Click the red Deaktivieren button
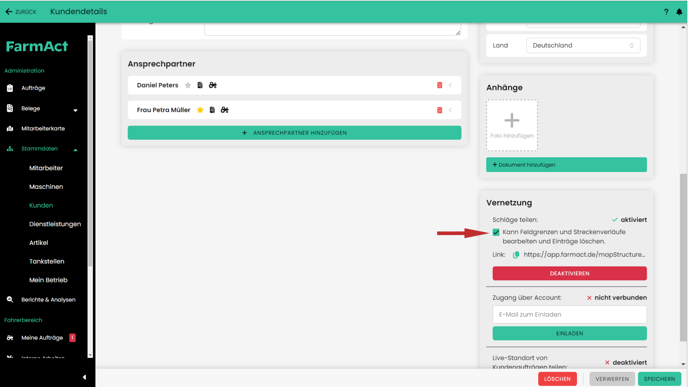688x387 pixels. (x=569, y=273)
